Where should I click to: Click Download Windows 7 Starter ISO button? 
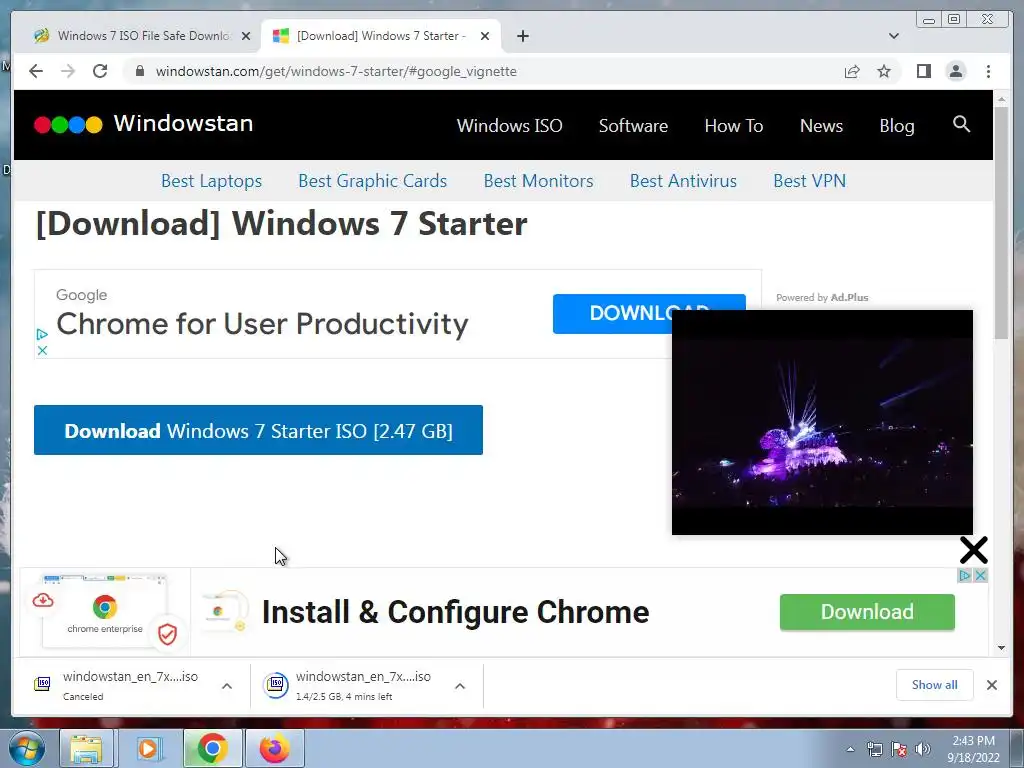tap(258, 430)
